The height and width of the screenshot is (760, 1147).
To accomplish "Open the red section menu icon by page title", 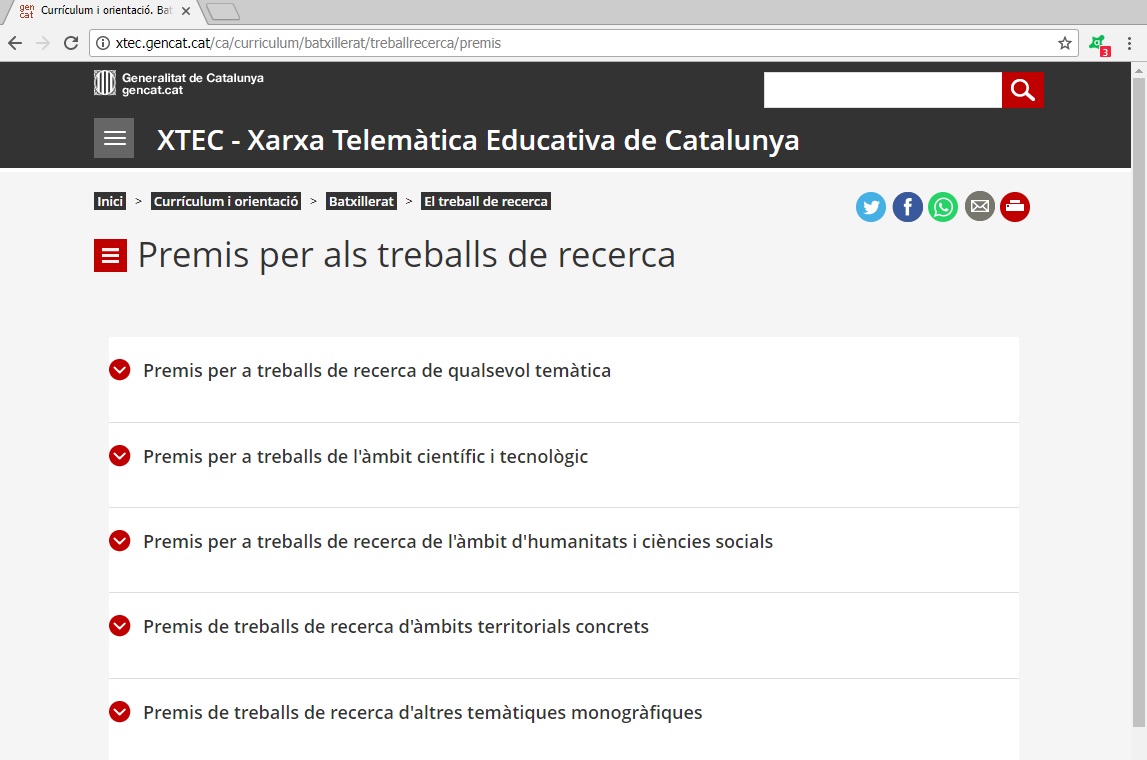I will coord(110,256).
